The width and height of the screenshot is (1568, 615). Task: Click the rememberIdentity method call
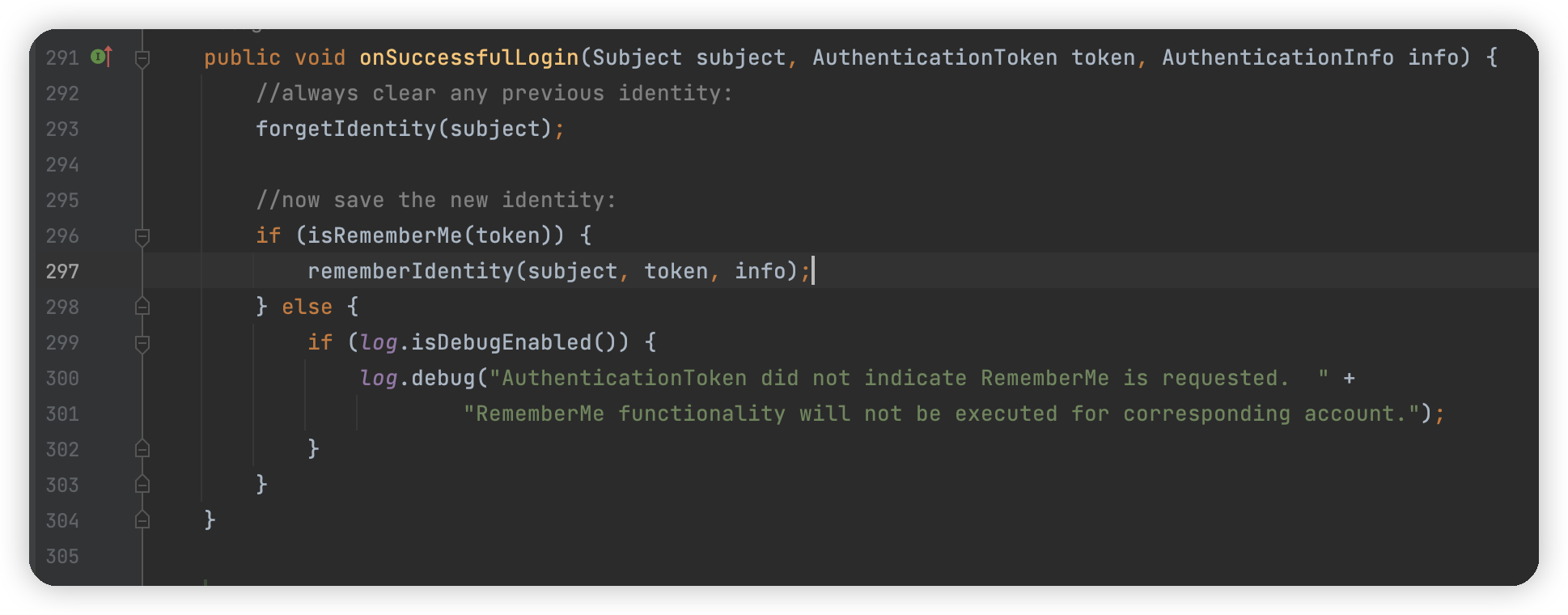click(x=410, y=271)
